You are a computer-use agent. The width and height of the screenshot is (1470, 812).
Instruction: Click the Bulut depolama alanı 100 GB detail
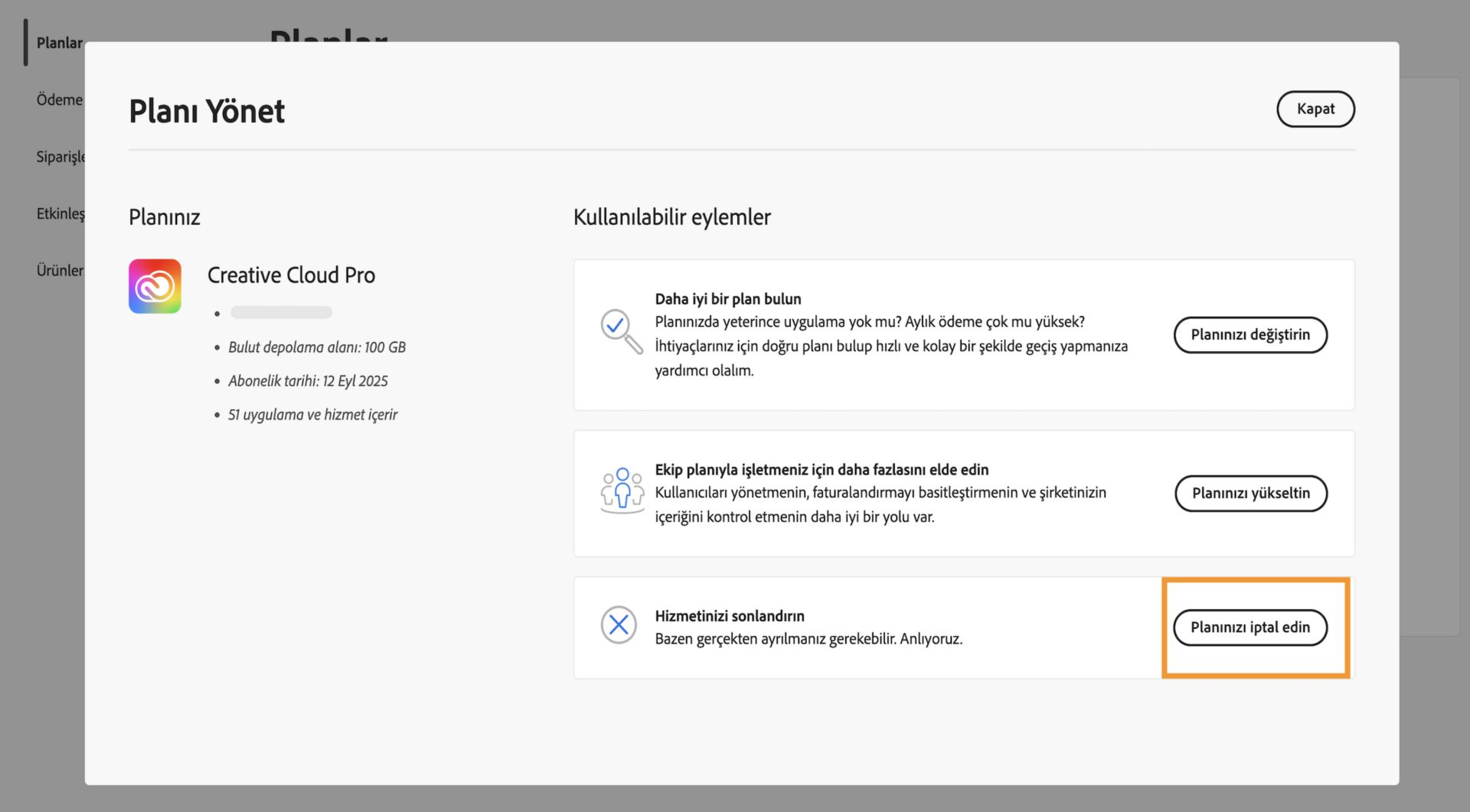pyautogui.click(x=317, y=347)
